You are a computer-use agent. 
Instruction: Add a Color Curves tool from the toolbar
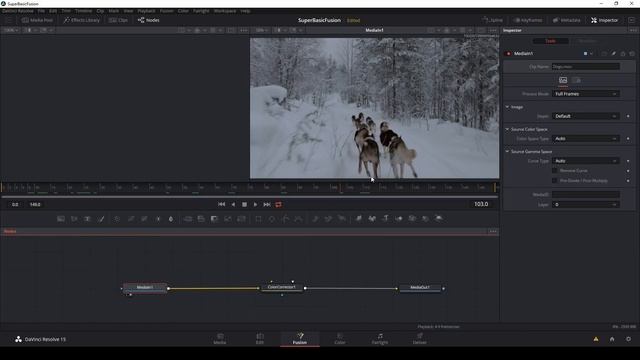click(x=131, y=219)
